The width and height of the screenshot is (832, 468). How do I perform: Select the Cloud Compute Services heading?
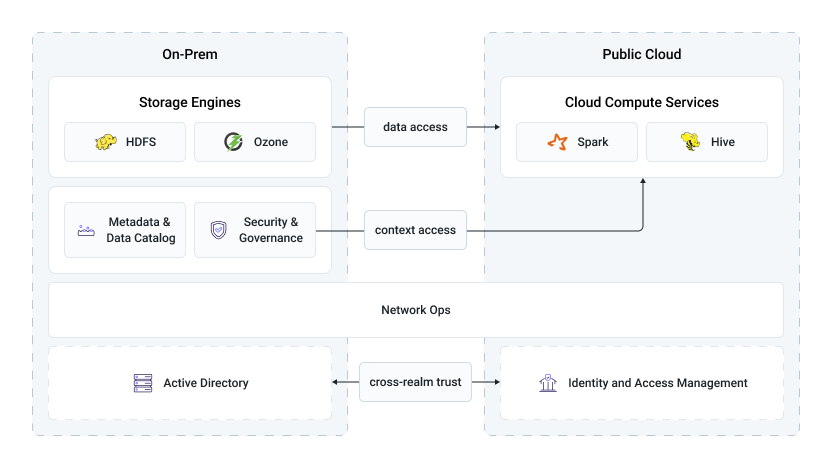click(x=642, y=102)
